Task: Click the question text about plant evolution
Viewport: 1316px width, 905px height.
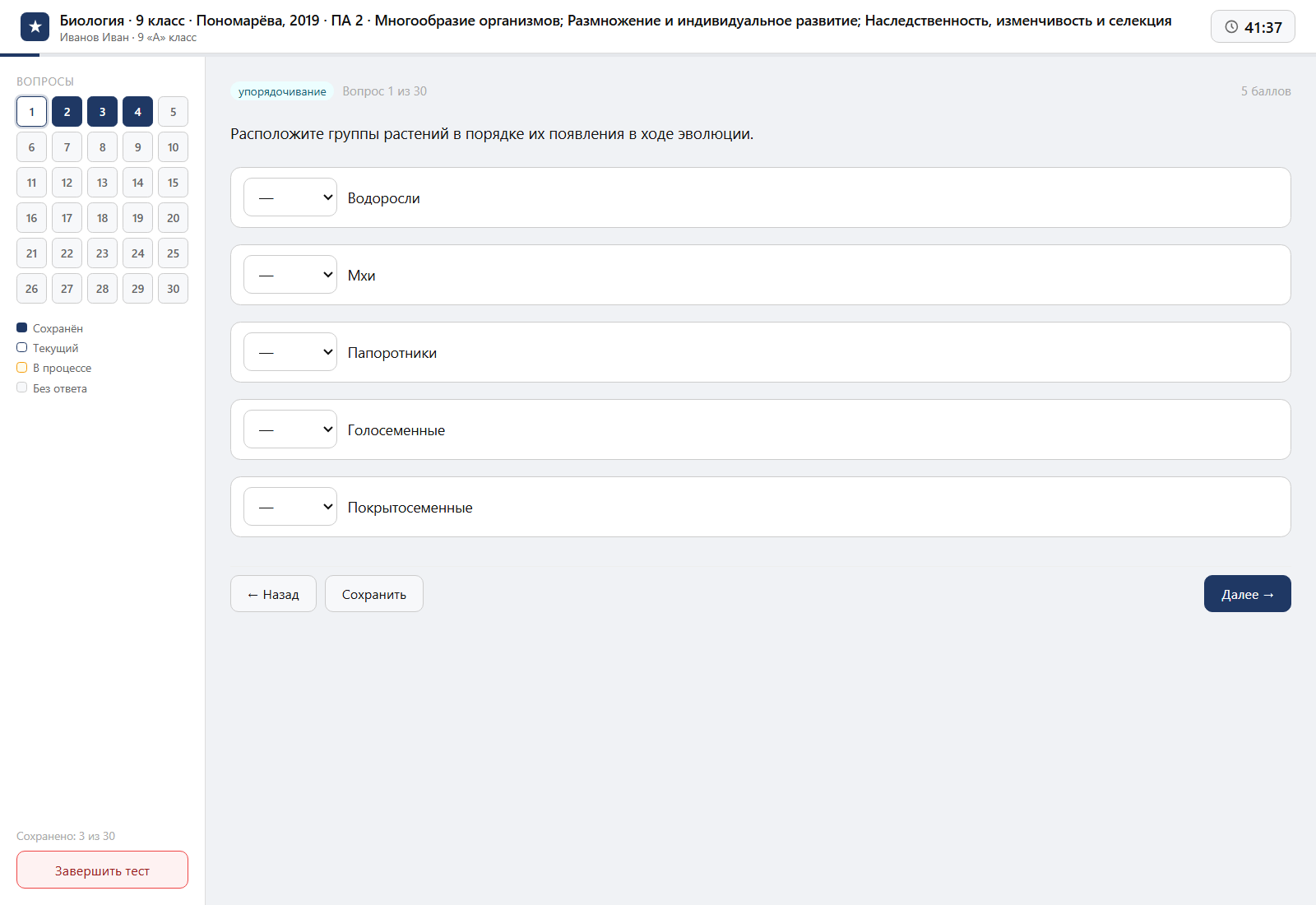Action: [x=492, y=134]
